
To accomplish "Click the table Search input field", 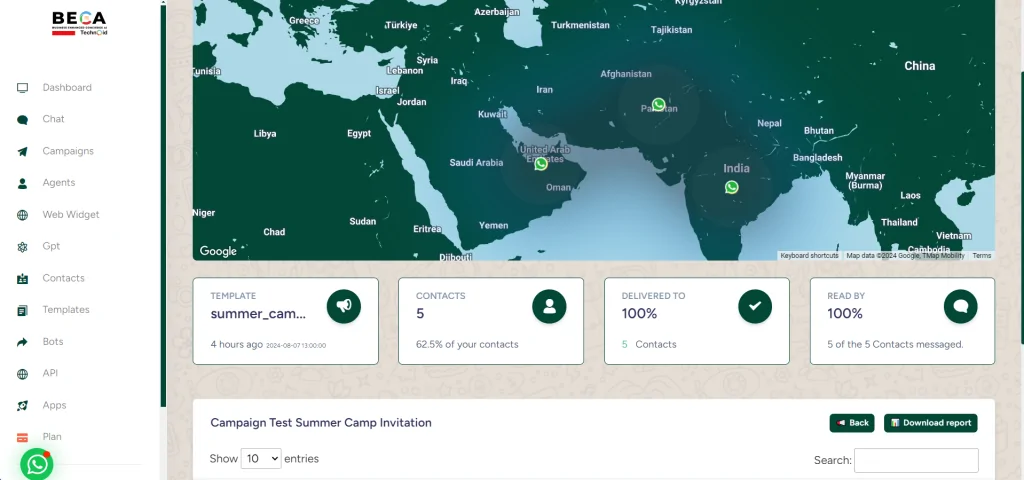I will click(x=915, y=460).
